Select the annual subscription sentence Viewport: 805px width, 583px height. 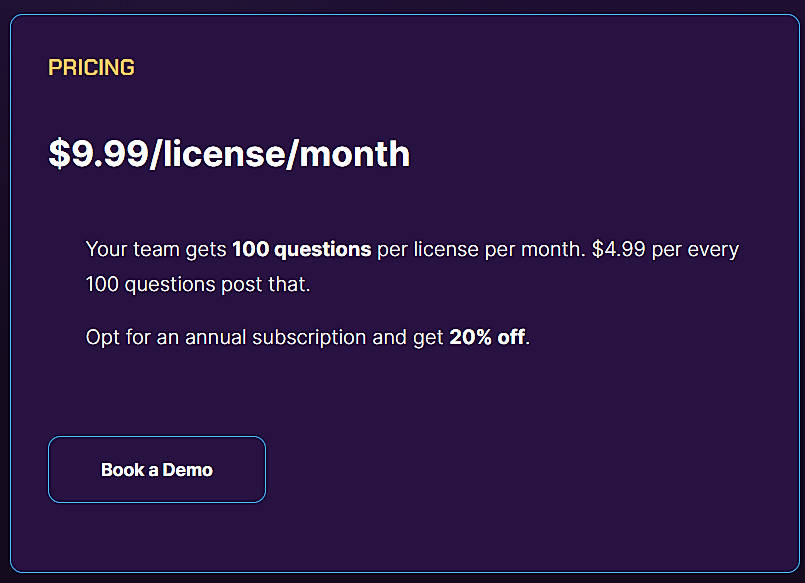pyautogui.click(x=306, y=337)
